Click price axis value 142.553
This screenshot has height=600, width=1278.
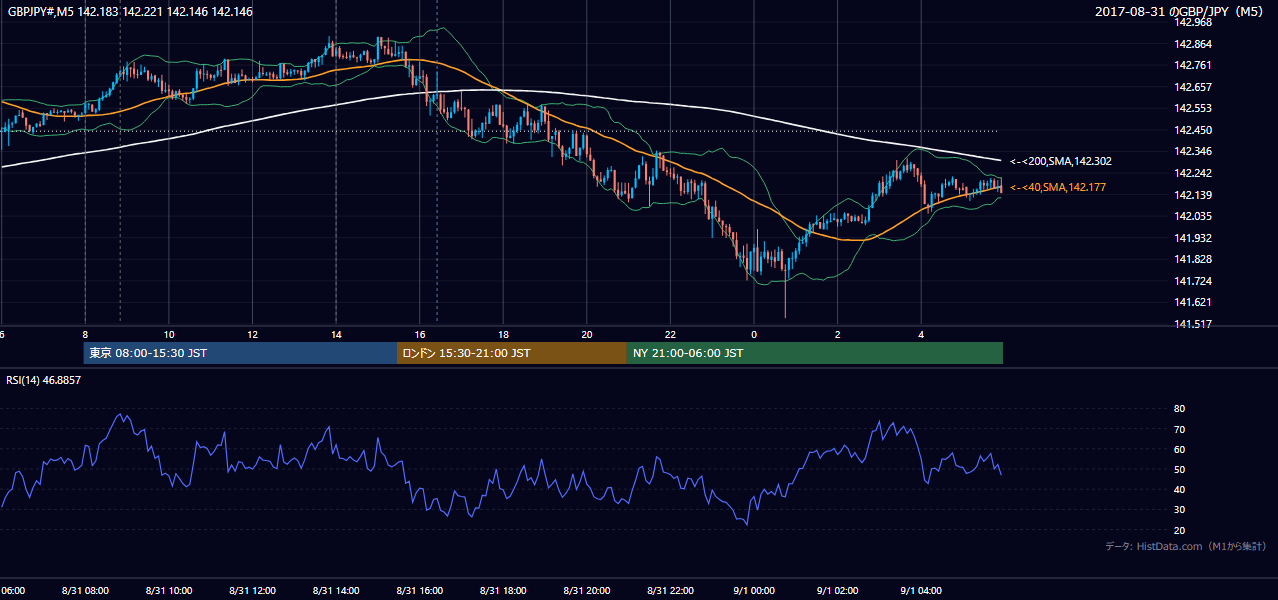coord(1194,108)
